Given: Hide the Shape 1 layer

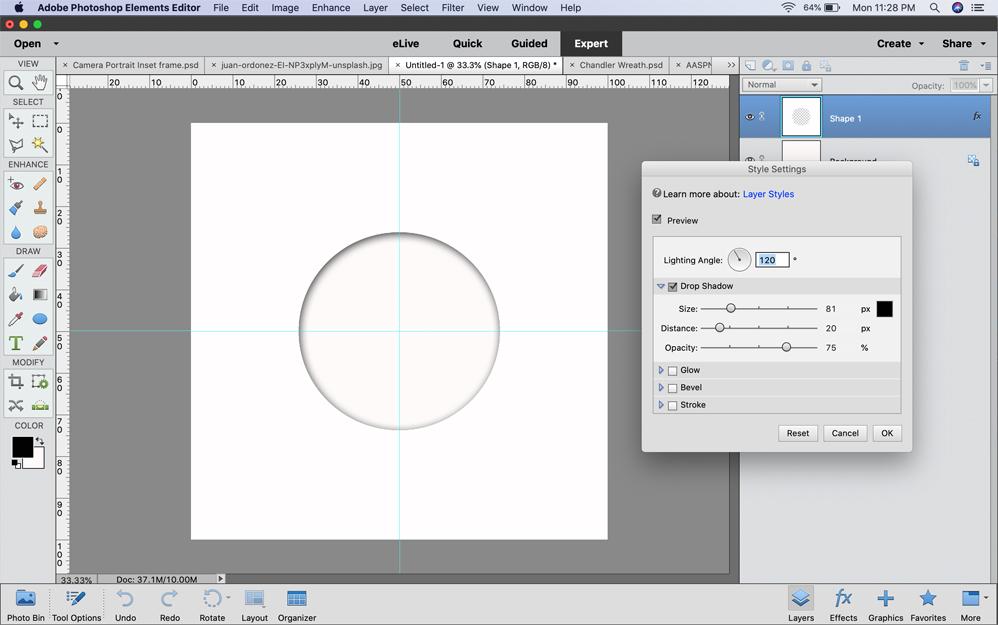Looking at the screenshot, I should point(750,117).
